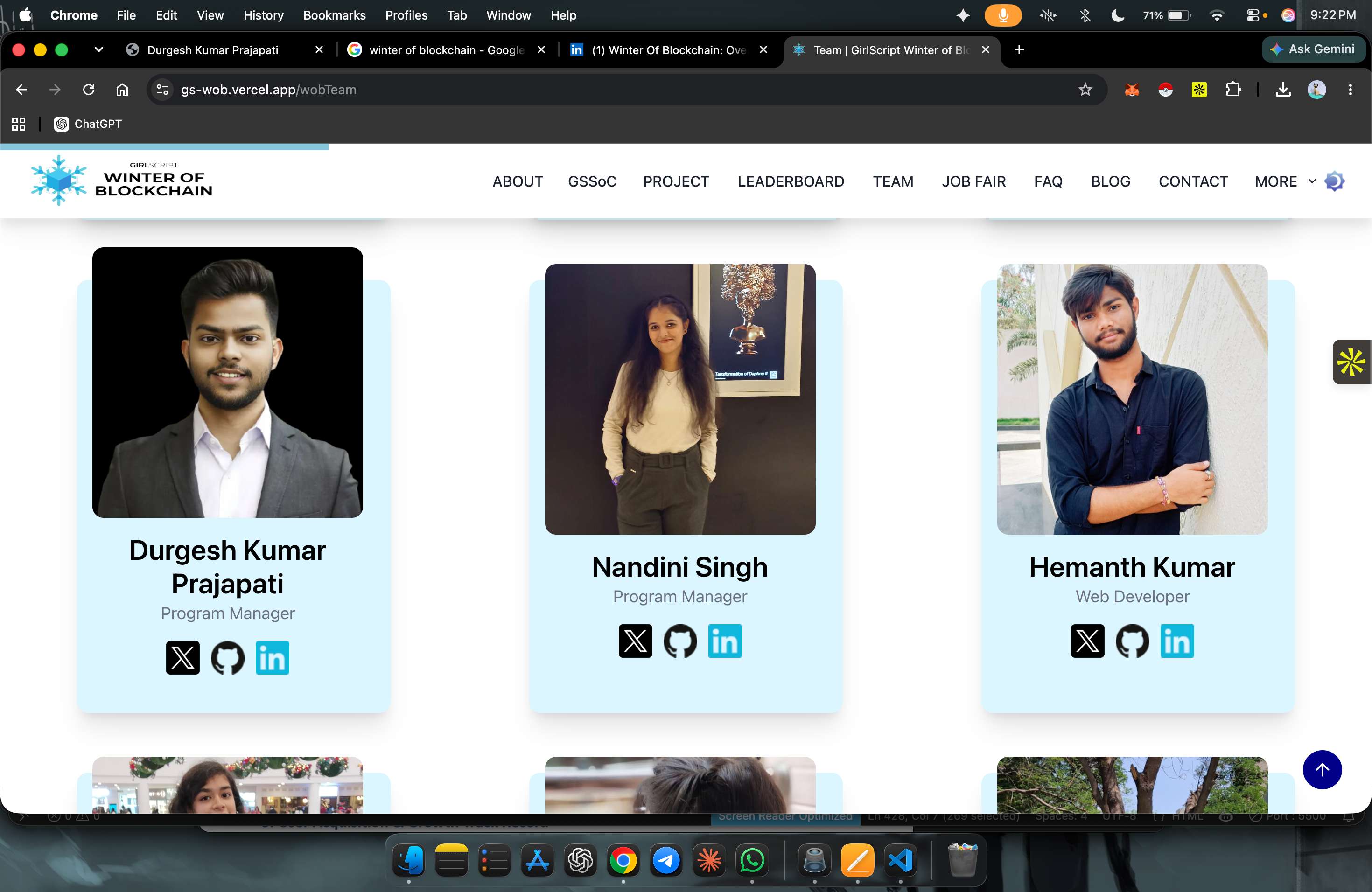Viewport: 1372px width, 892px height.
Task: Open the apps grid in bookmarks bar
Action: point(19,124)
